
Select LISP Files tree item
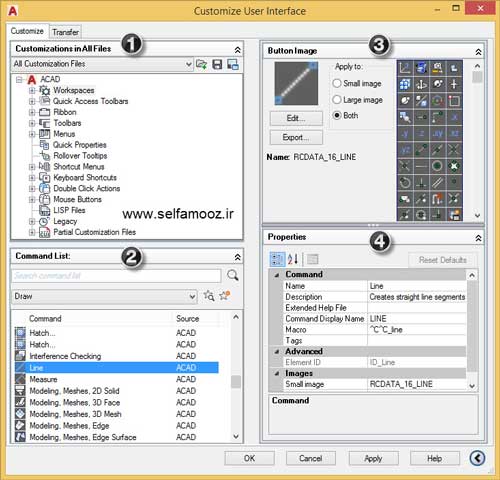click(x=69, y=210)
